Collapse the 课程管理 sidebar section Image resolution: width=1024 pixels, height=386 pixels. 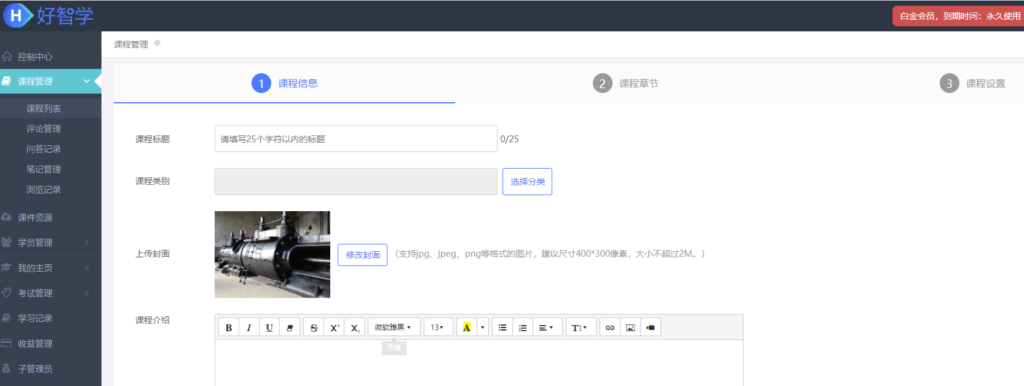50,82
